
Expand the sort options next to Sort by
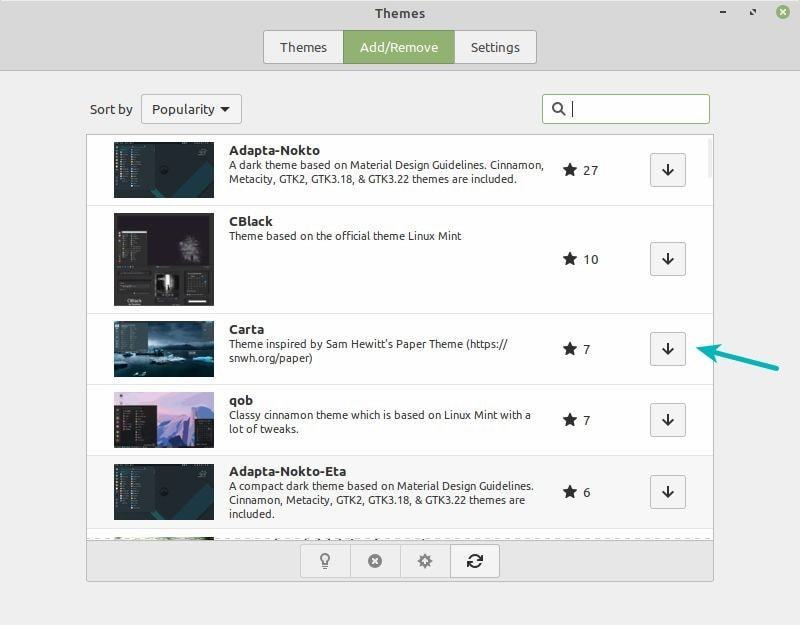pyautogui.click(x=190, y=109)
